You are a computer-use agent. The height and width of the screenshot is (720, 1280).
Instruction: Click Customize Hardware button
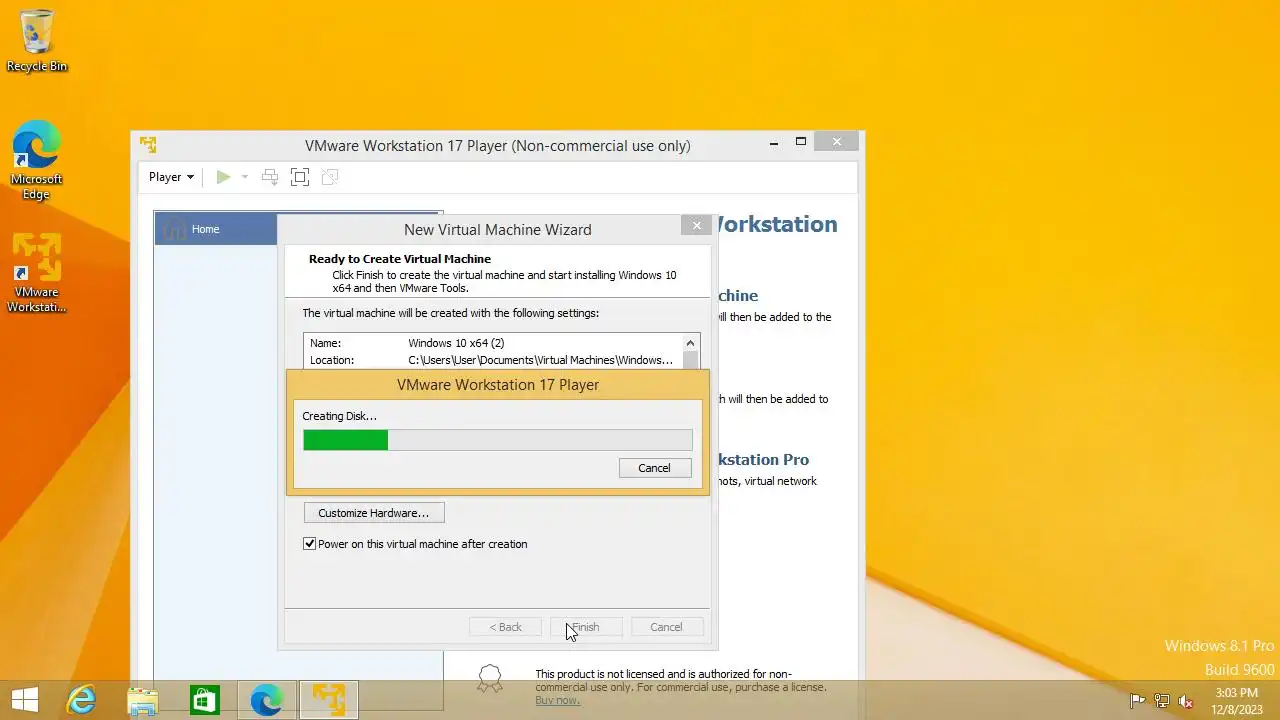point(374,513)
